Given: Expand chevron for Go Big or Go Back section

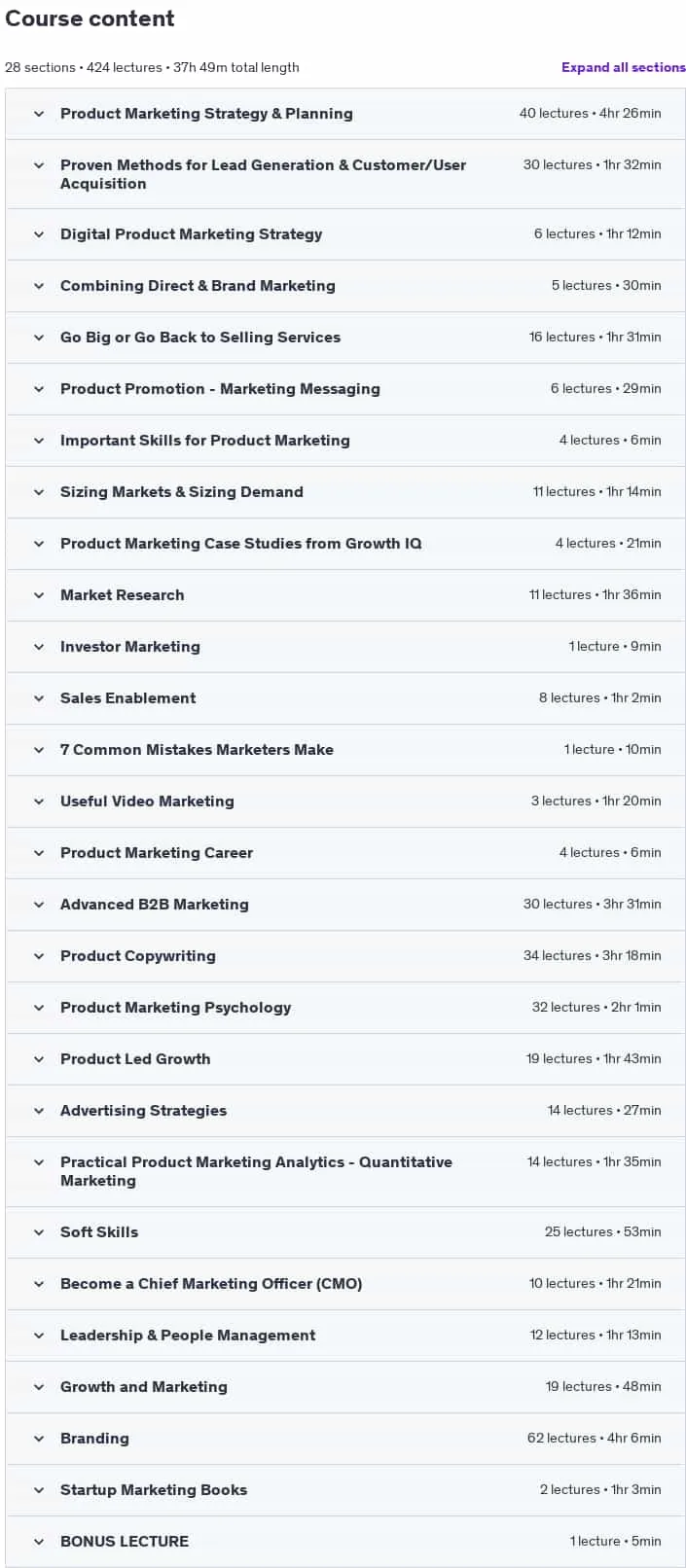Looking at the screenshot, I should [x=39, y=338].
